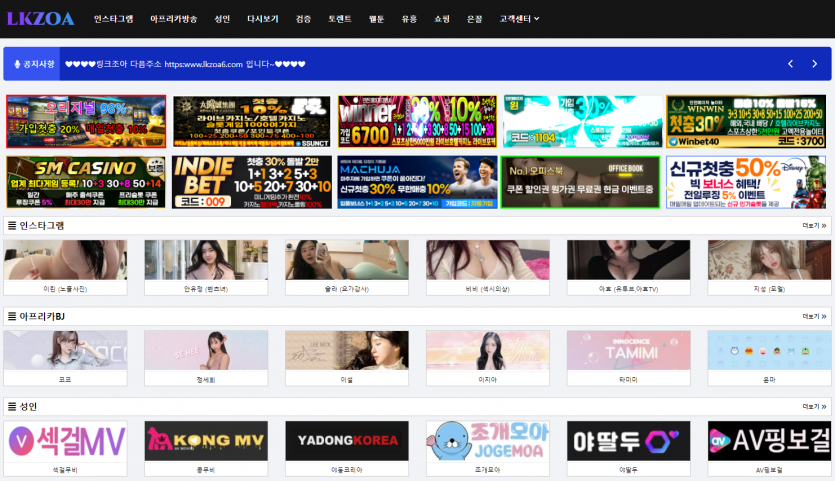Open the 율라 (요가강사) card caption
835x481 pixels.
coord(347,289)
